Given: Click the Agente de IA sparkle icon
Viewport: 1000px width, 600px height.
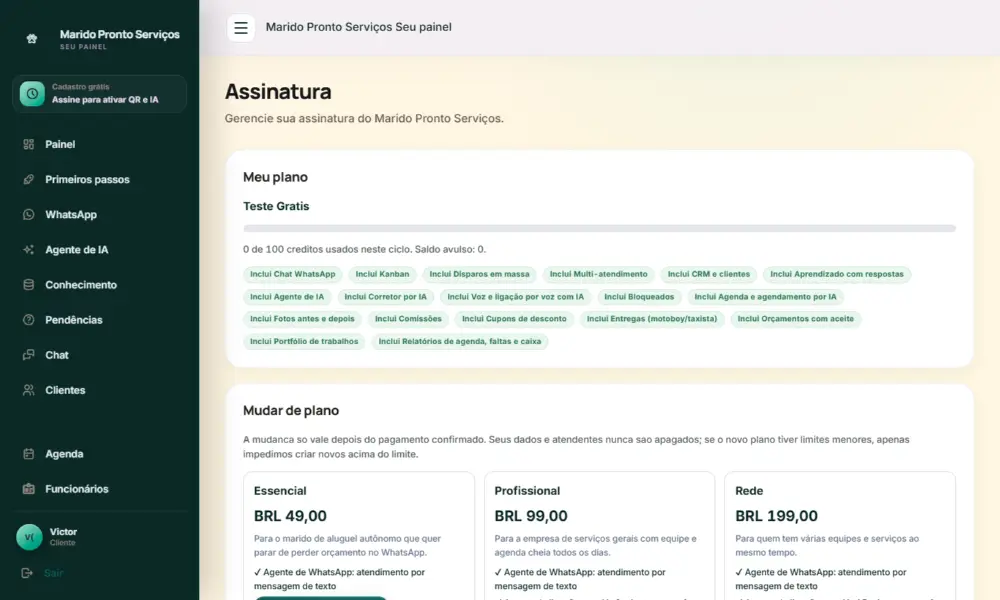Looking at the screenshot, I should pos(29,249).
